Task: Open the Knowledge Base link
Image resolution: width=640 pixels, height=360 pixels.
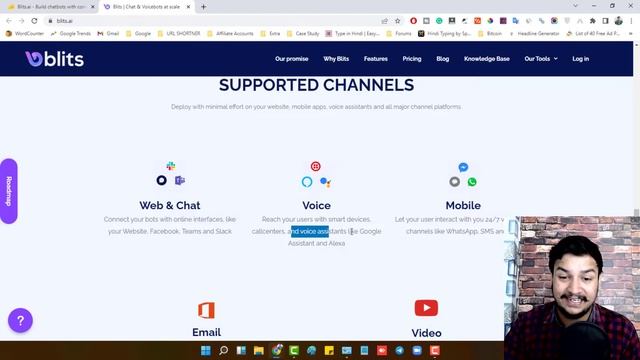Action: 487,59
